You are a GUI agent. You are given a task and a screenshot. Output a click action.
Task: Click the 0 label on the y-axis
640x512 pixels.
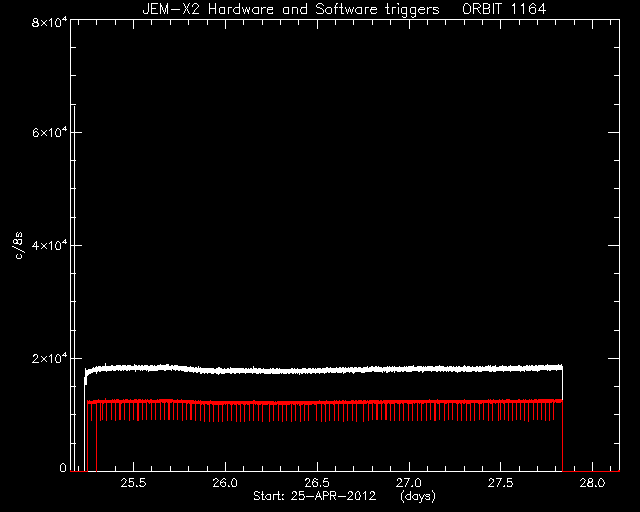[x=62, y=467]
